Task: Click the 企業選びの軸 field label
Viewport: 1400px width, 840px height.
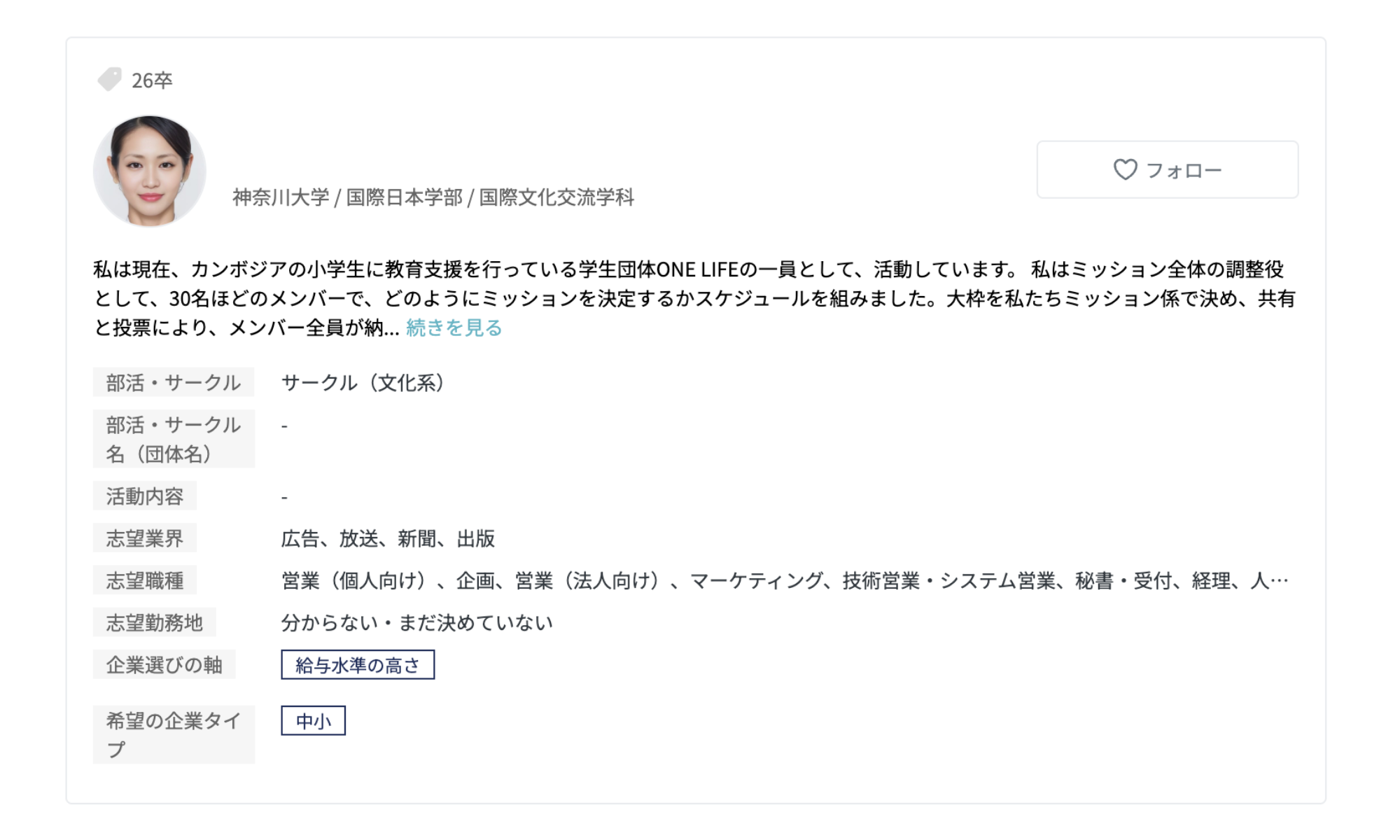Action: (x=164, y=665)
